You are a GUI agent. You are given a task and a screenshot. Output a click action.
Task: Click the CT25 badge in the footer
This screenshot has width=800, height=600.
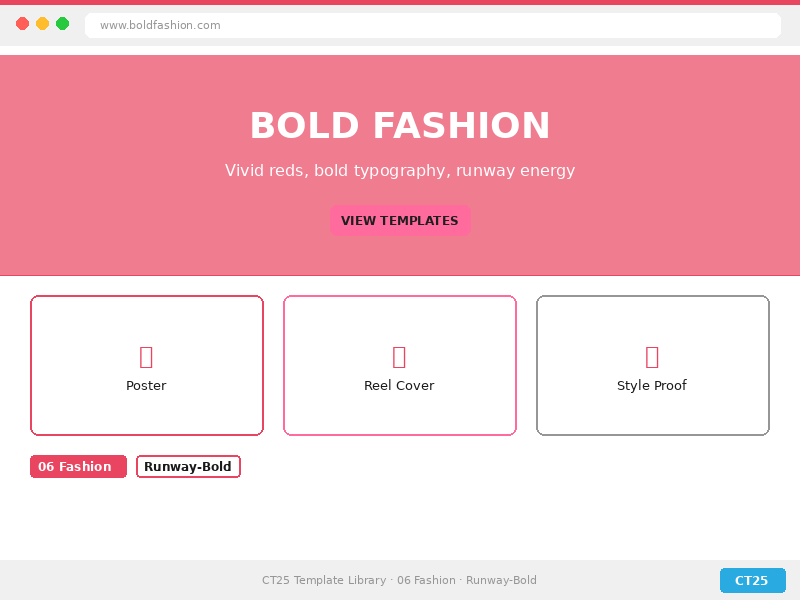point(752,580)
